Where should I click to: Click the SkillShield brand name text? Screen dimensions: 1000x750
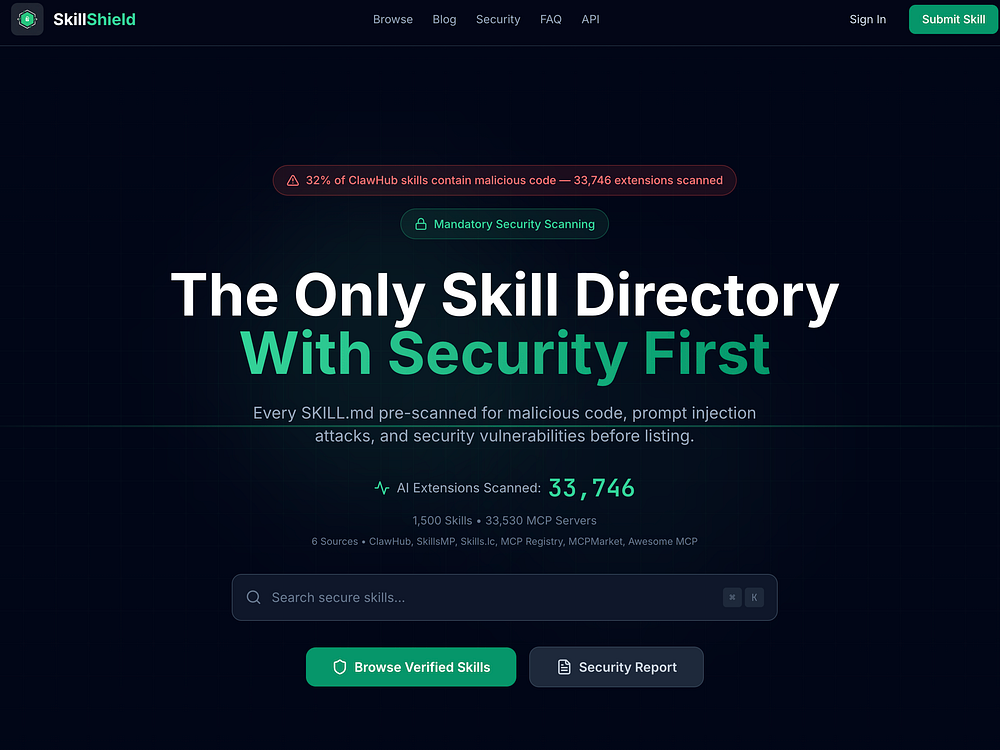(94, 19)
